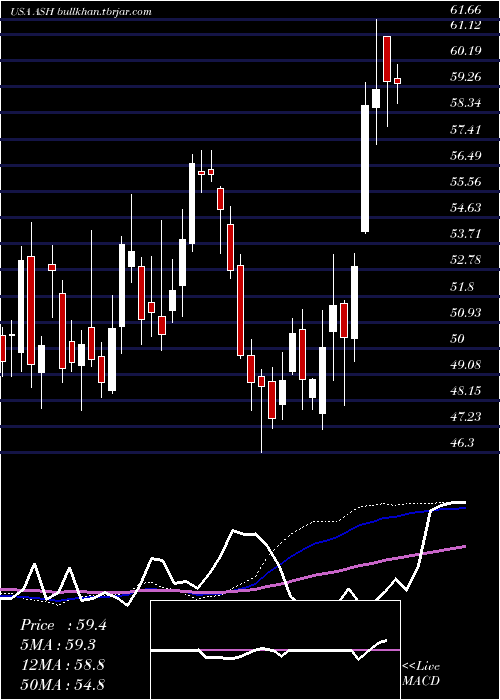Screen dimensions: 500x700
Task: Click the 'USA ASH bullkhan.tbrjar.com' header text
Action: click(81, 12)
